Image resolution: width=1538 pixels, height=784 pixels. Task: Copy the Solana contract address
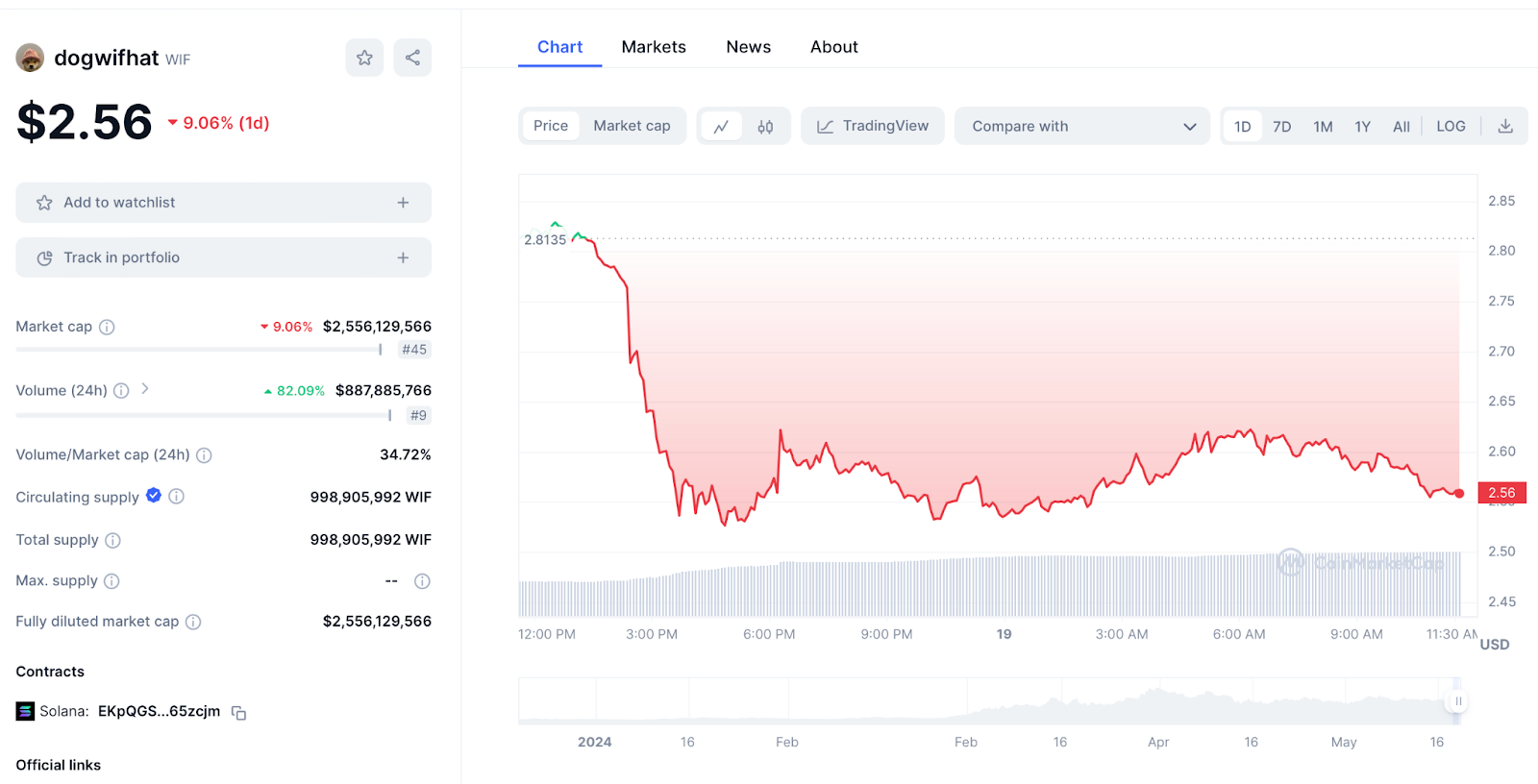point(239,713)
